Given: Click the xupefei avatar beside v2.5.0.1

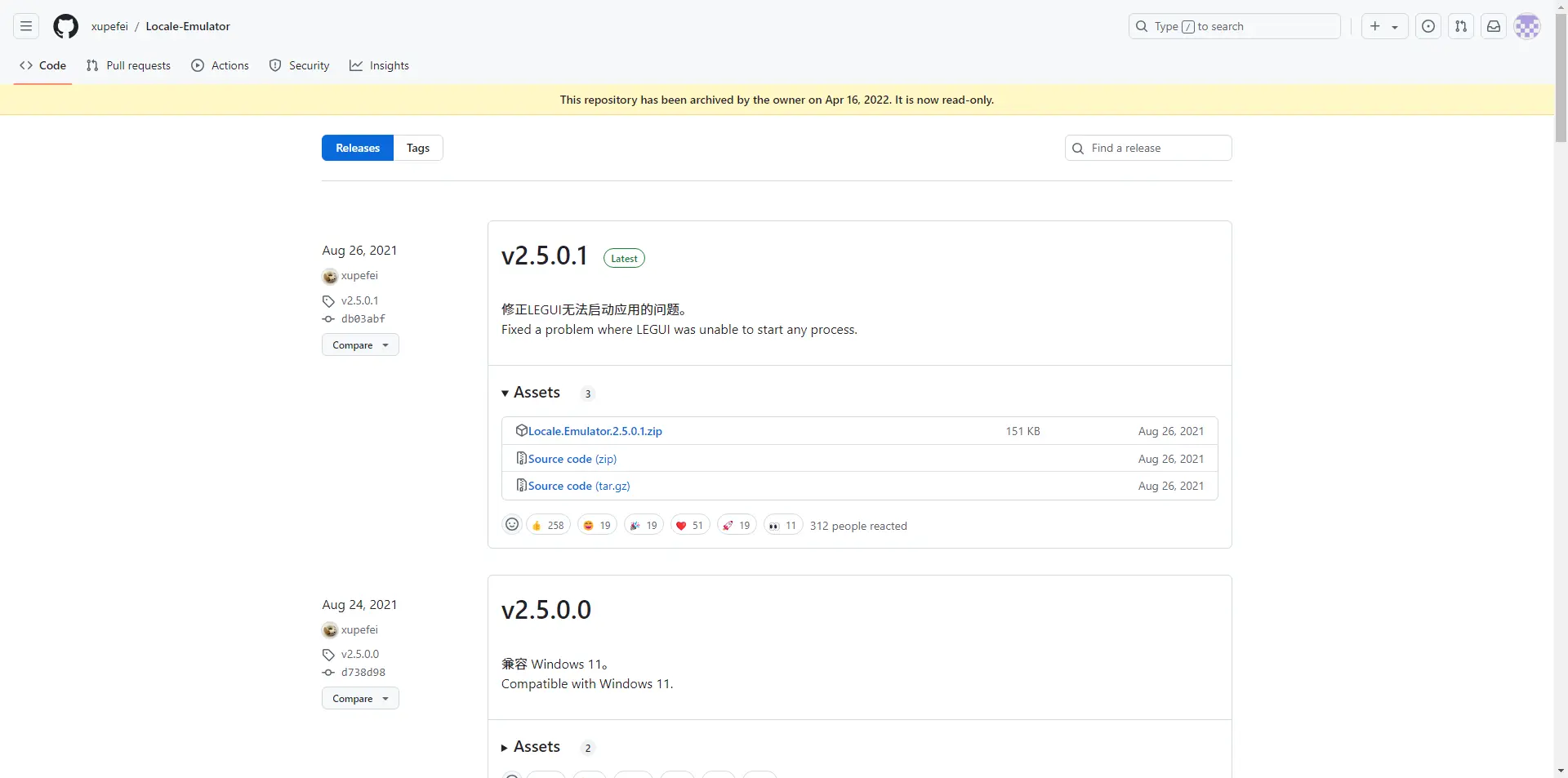Looking at the screenshot, I should [x=330, y=276].
